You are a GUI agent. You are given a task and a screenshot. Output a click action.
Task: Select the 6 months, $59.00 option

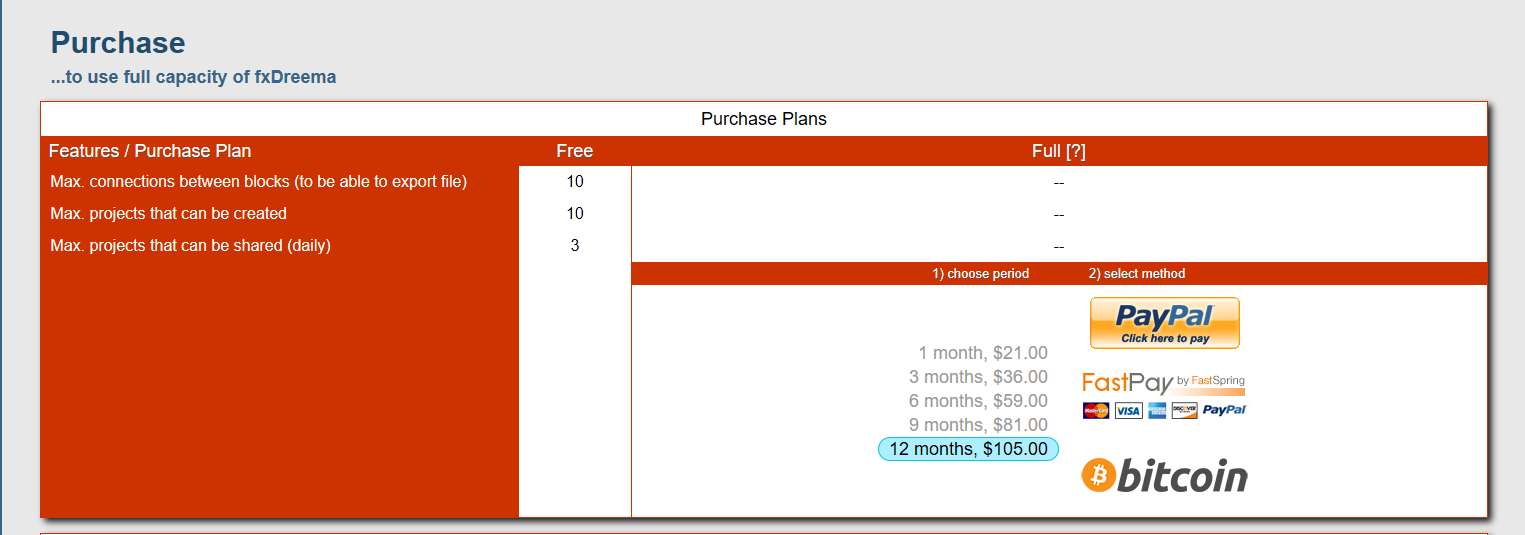click(x=978, y=401)
